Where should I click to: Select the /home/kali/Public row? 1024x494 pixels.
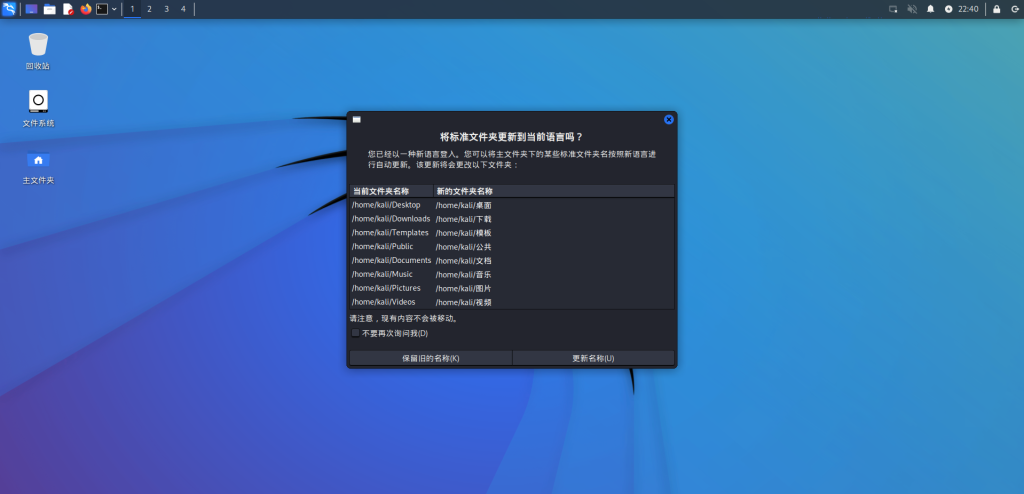click(512, 246)
